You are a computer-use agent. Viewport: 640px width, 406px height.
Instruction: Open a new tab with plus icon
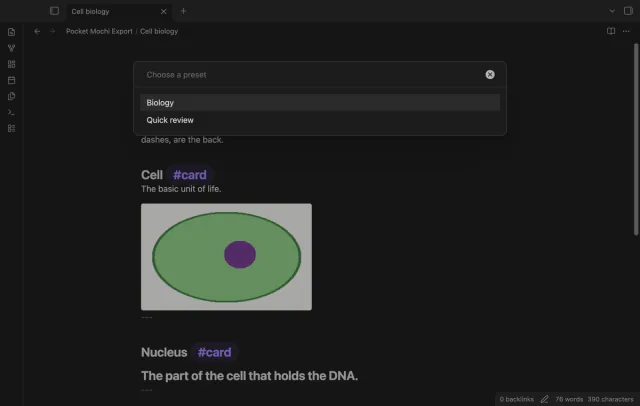pos(183,11)
